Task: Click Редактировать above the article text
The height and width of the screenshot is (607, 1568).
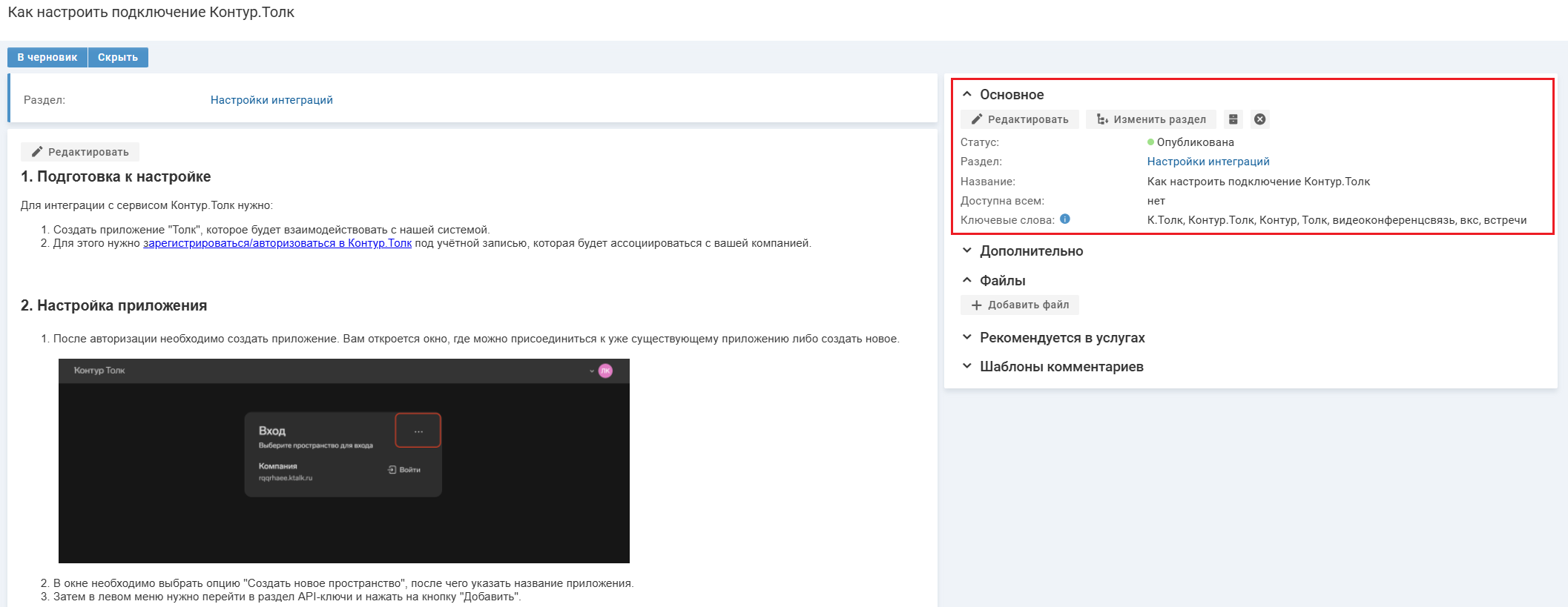Action: tap(80, 152)
